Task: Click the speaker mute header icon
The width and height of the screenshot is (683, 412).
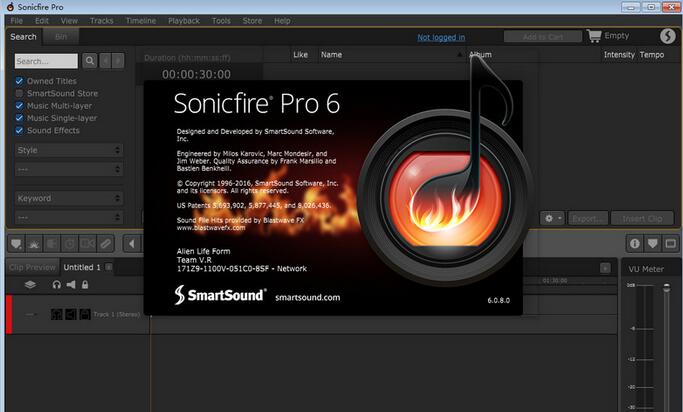Action: [71, 284]
